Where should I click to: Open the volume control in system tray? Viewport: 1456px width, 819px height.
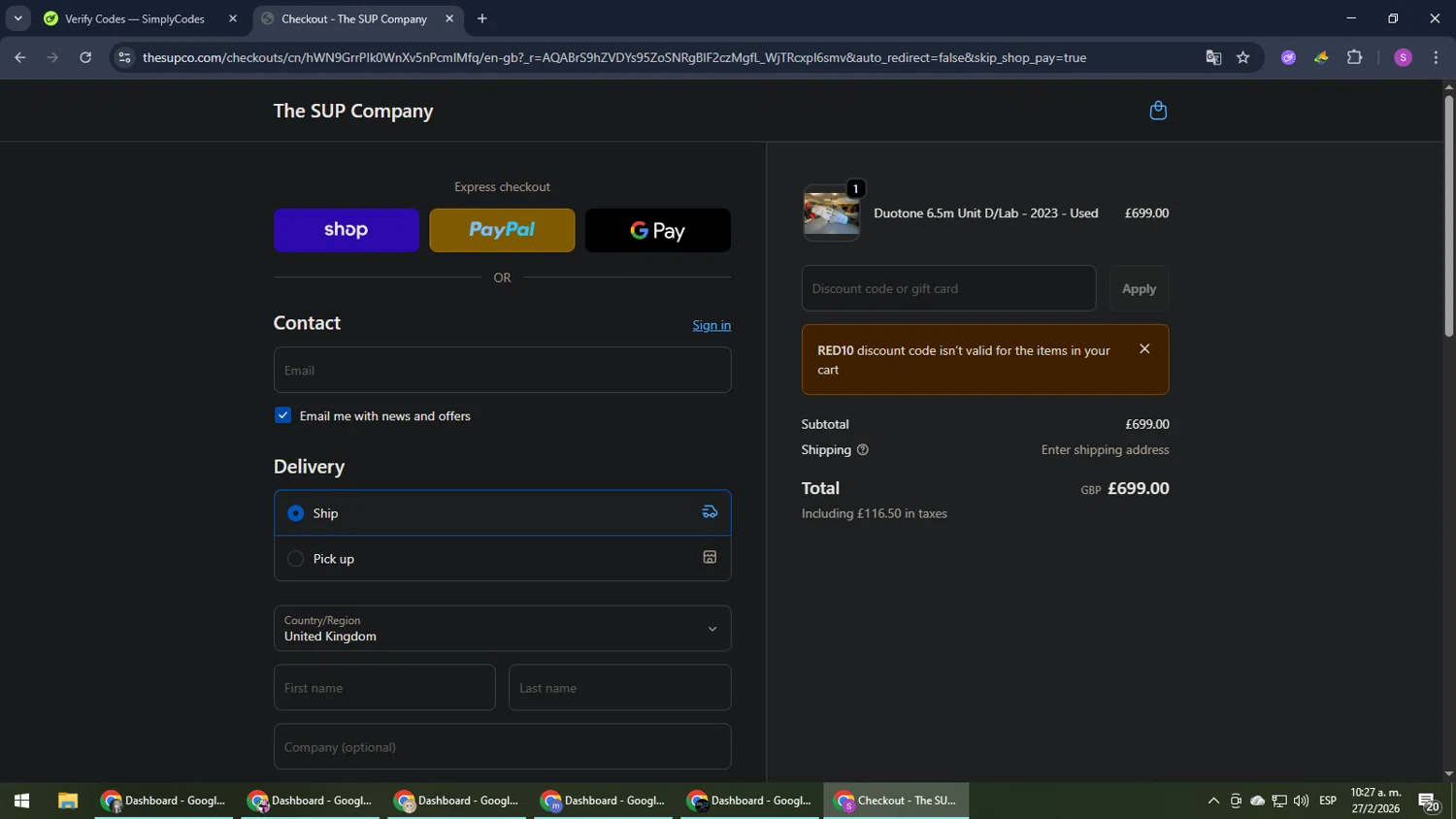pyautogui.click(x=1301, y=801)
